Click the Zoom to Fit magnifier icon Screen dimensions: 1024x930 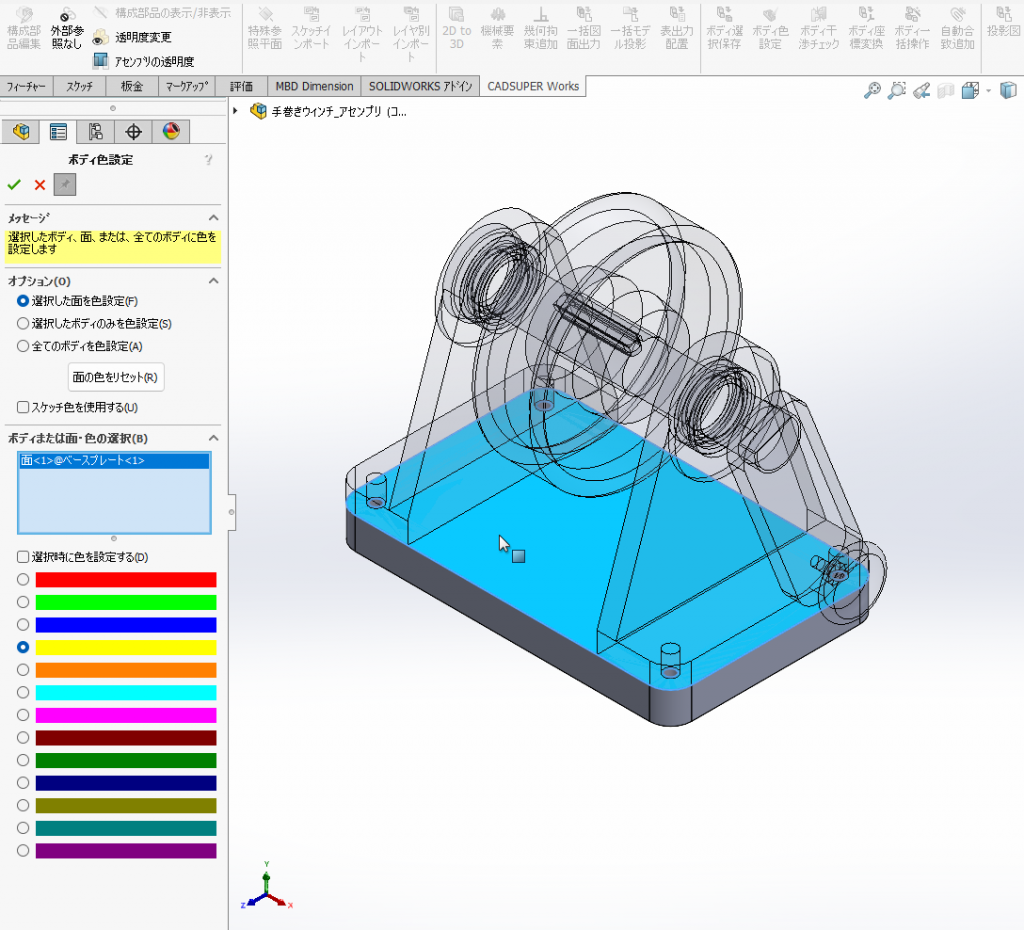tap(872, 91)
